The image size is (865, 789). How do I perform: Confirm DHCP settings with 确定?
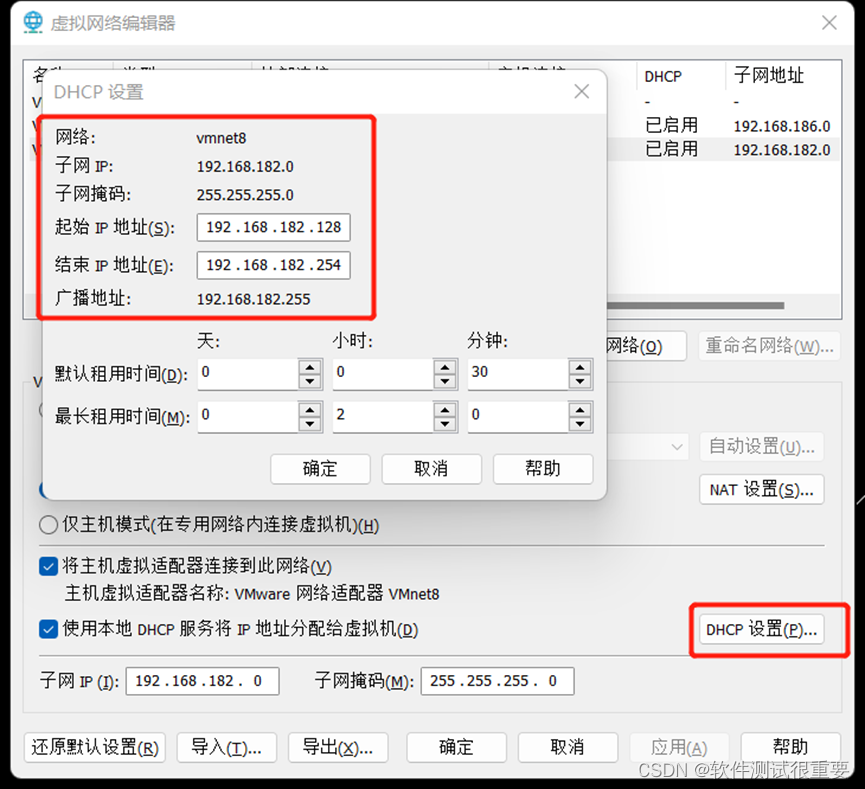click(320, 469)
